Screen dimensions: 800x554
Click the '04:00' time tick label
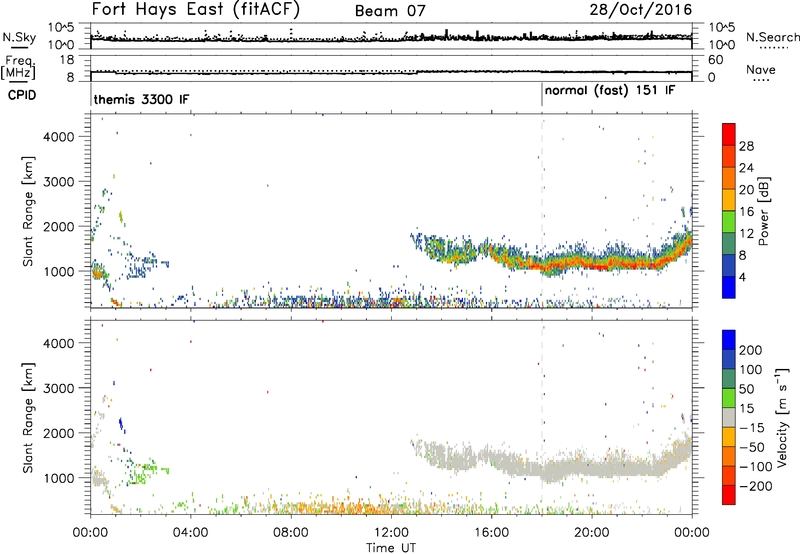[191, 533]
